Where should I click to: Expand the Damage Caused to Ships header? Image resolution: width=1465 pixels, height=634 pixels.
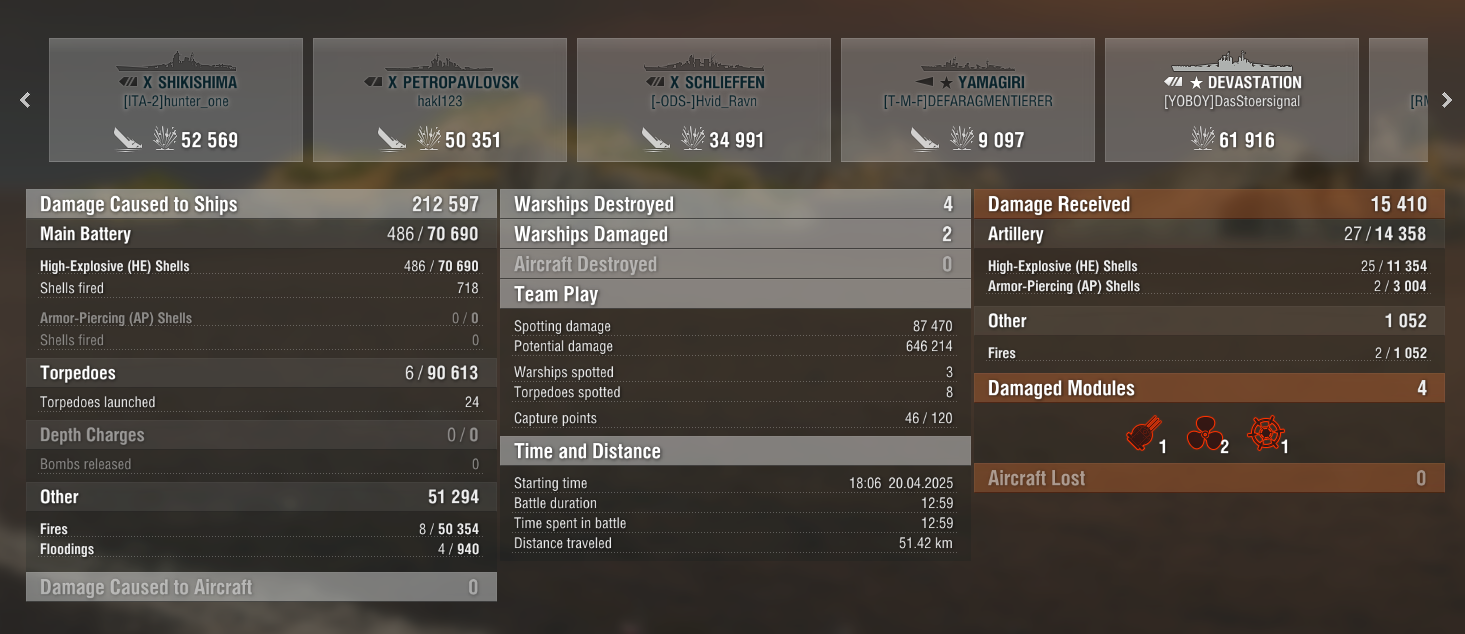tap(261, 204)
